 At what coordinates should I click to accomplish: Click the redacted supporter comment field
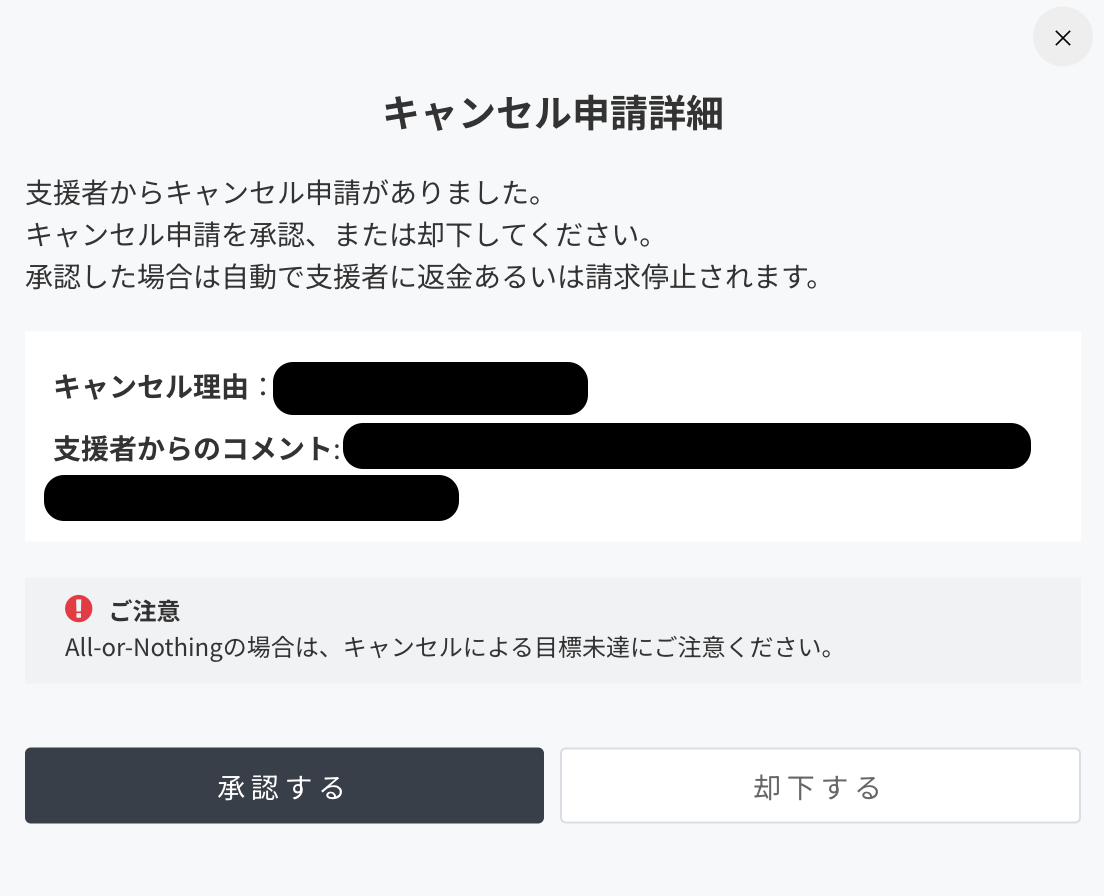[687, 446]
